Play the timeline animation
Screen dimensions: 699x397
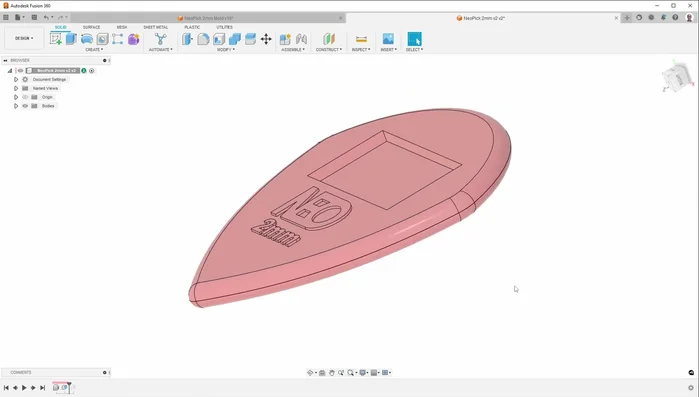[24, 388]
